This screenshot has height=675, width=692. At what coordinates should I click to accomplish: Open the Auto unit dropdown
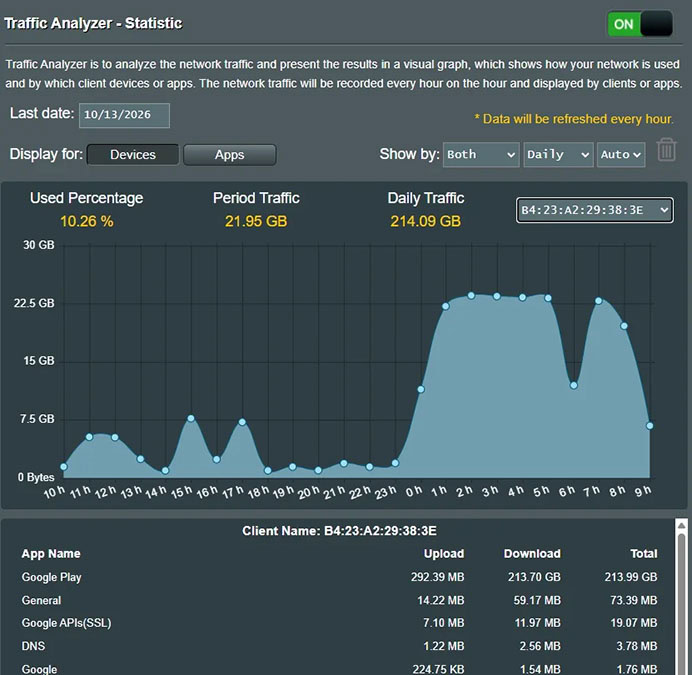[621, 155]
